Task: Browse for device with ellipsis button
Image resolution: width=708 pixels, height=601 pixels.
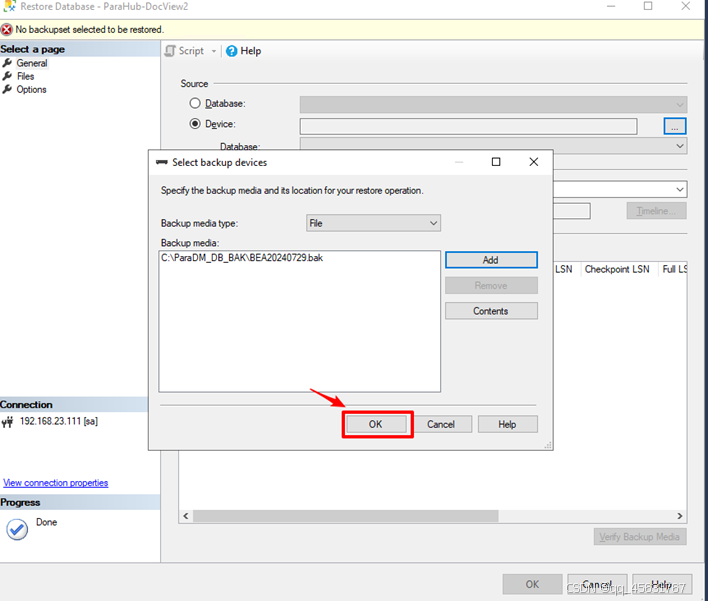Action: coord(675,126)
